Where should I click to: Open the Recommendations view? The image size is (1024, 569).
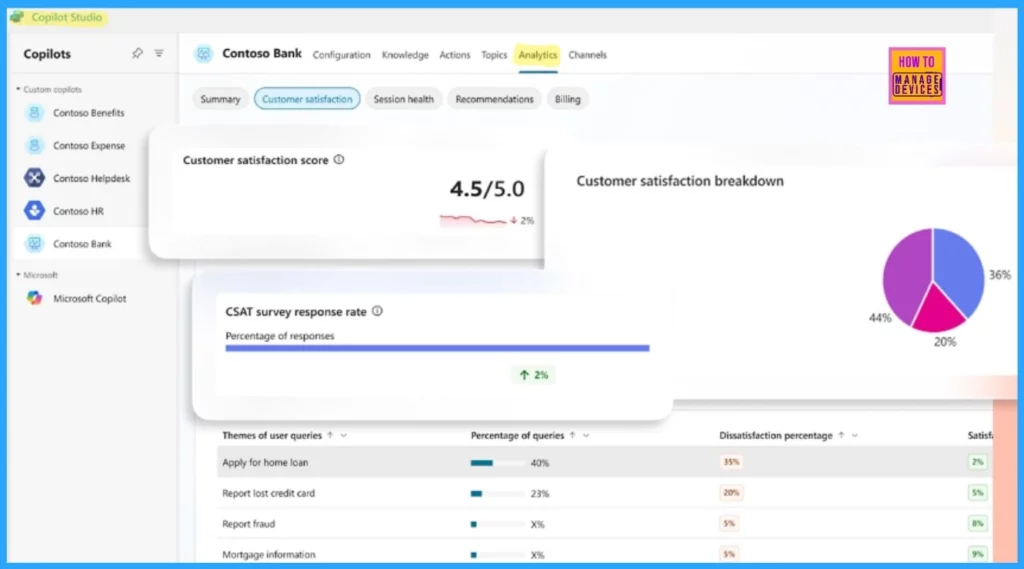[x=494, y=99]
